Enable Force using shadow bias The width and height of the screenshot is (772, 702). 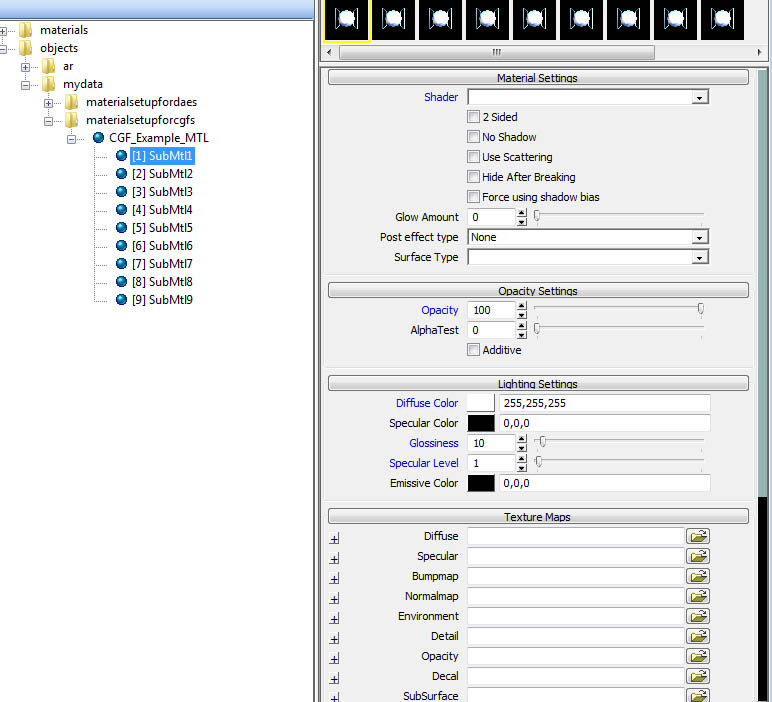point(473,197)
